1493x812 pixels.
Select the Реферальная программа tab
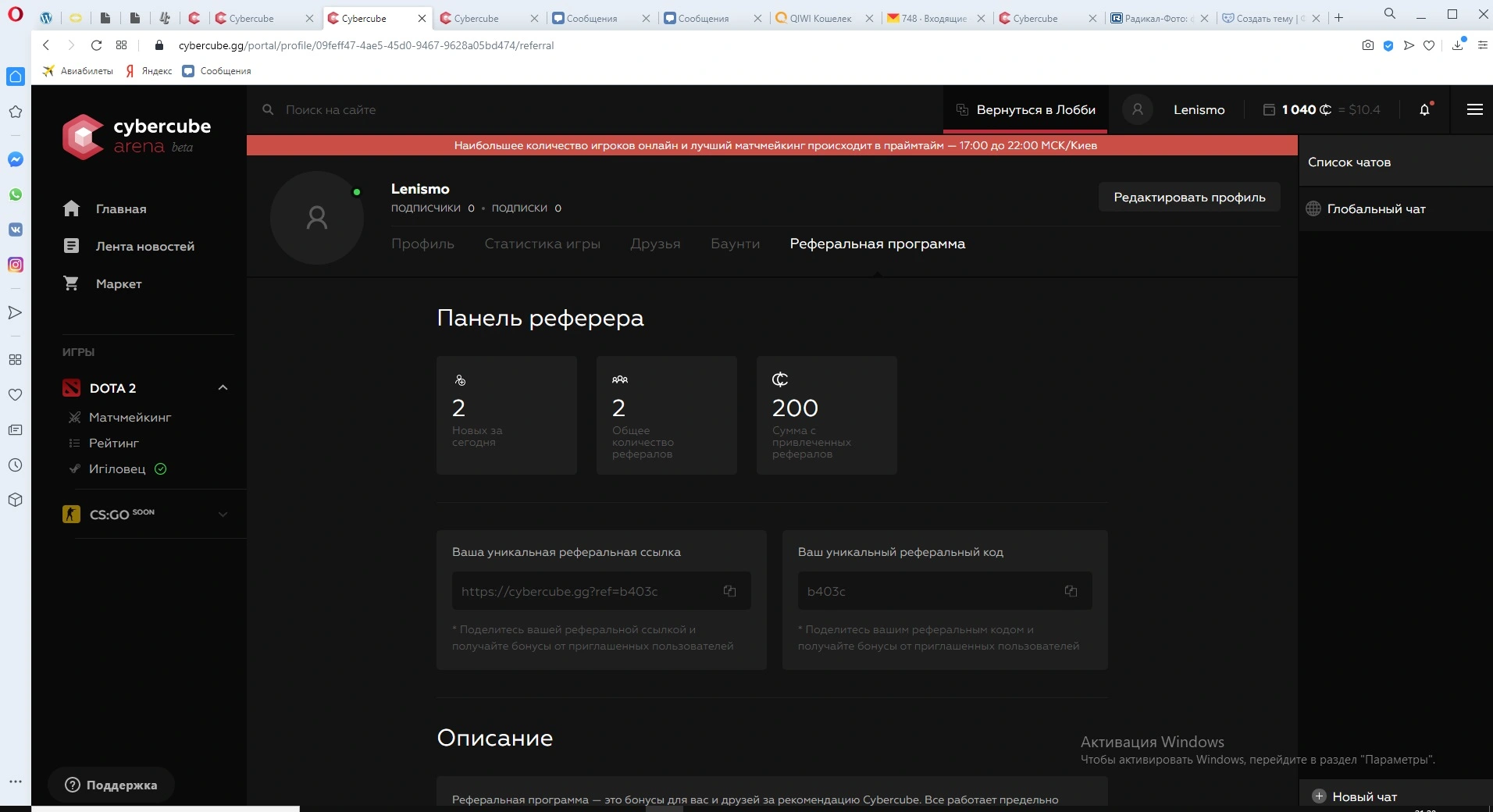pyautogui.click(x=877, y=244)
